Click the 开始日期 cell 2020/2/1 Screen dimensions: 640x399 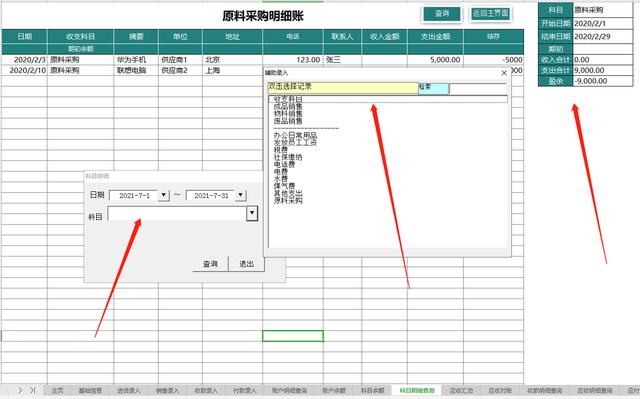pyautogui.click(x=602, y=23)
